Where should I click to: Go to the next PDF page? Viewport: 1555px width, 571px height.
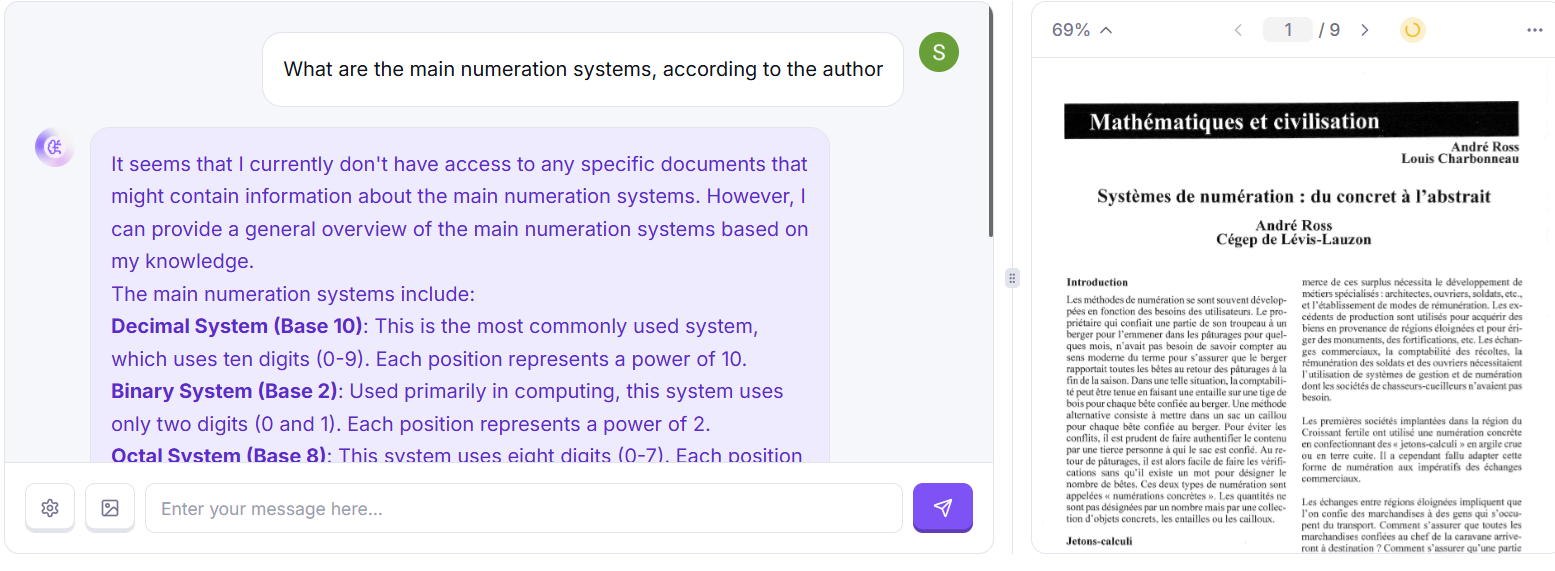click(1365, 30)
